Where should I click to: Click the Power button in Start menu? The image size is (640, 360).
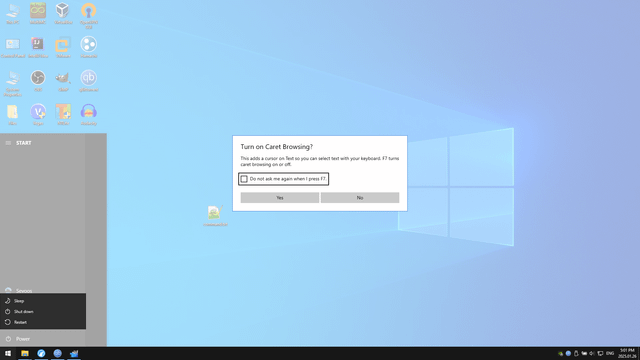42,339
